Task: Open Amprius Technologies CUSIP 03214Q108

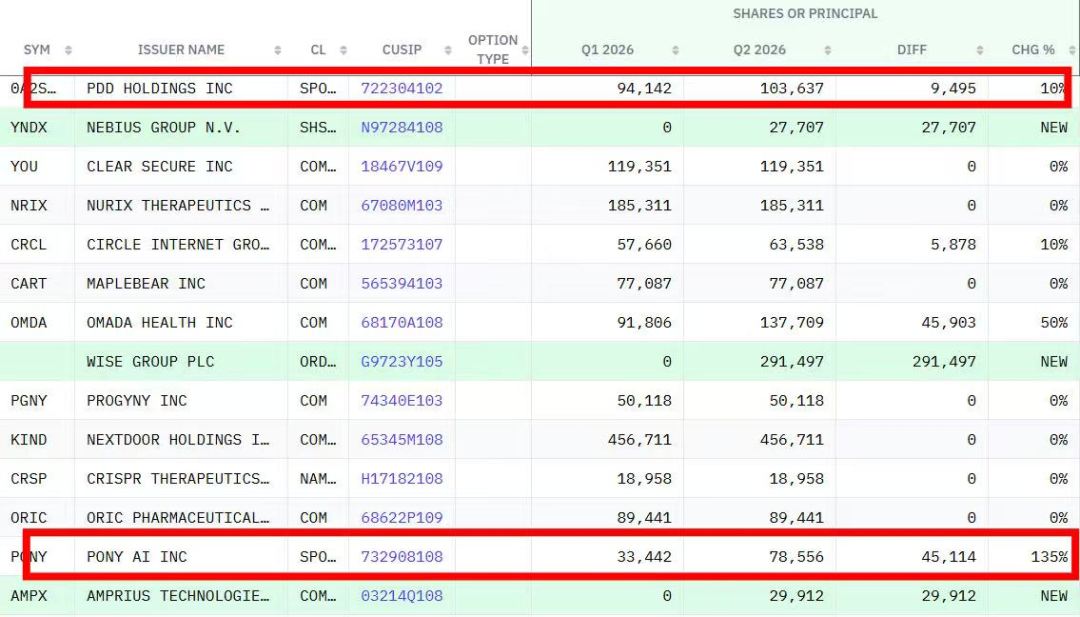Action: tap(402, 596)
